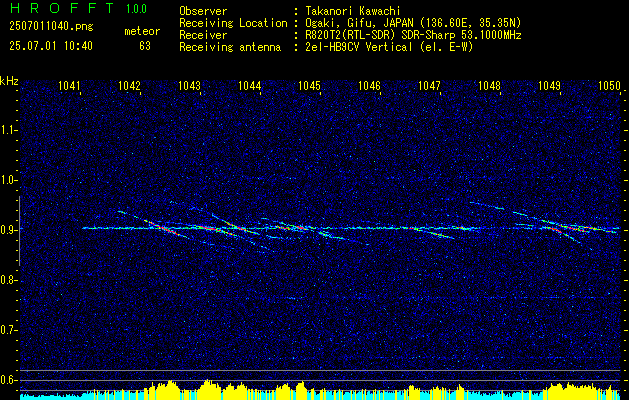Click the 0.7 kHz frequency label
629x400 pixels.
tap(8, 330)
